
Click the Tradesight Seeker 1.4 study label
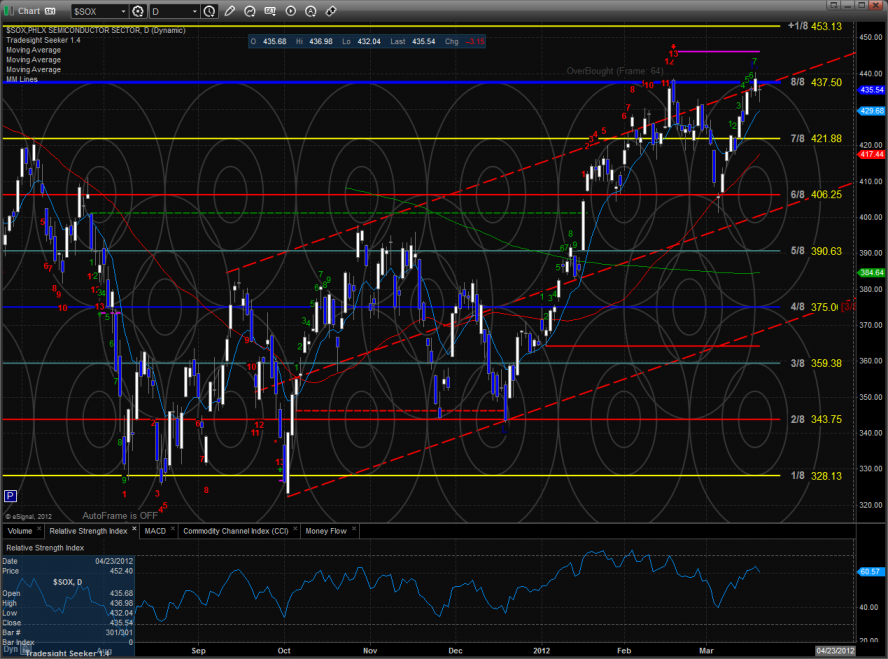[44, 40]
